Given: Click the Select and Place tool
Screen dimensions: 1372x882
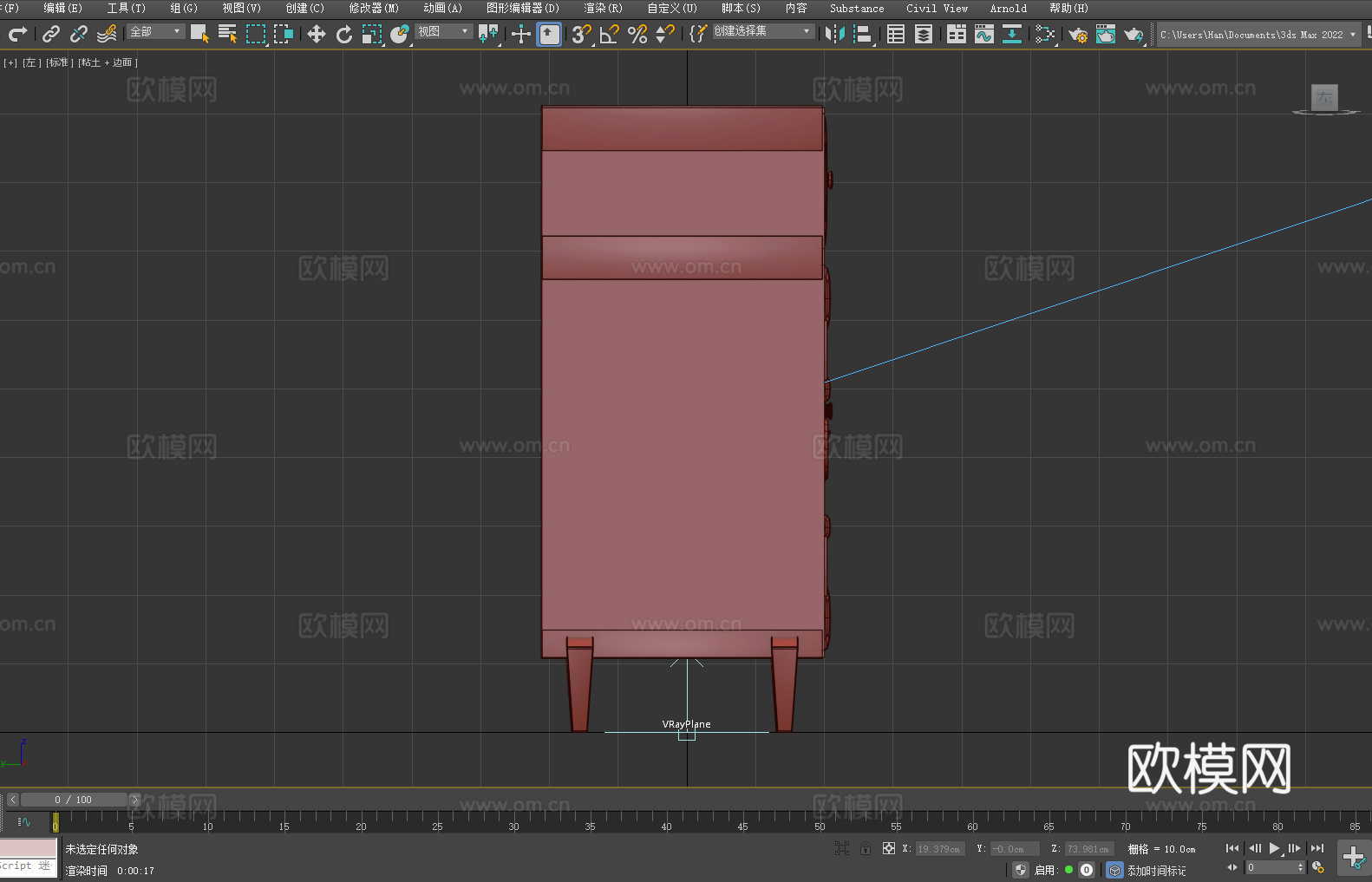Looking at the screenshot, I should pyautogui.click(x=400, y=34).
